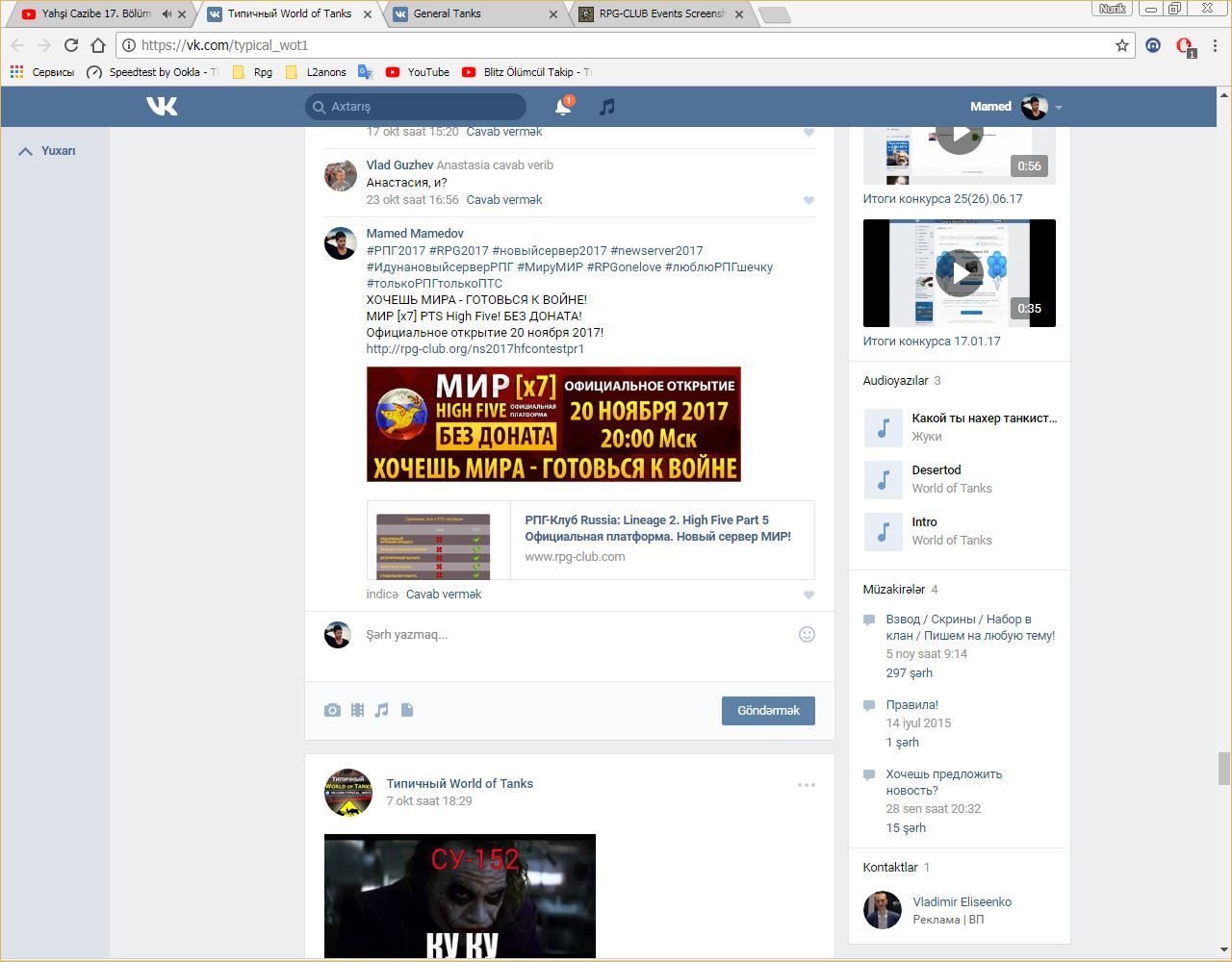
Task: Open the Правила! discussion
Action: (x=911, y=705)
